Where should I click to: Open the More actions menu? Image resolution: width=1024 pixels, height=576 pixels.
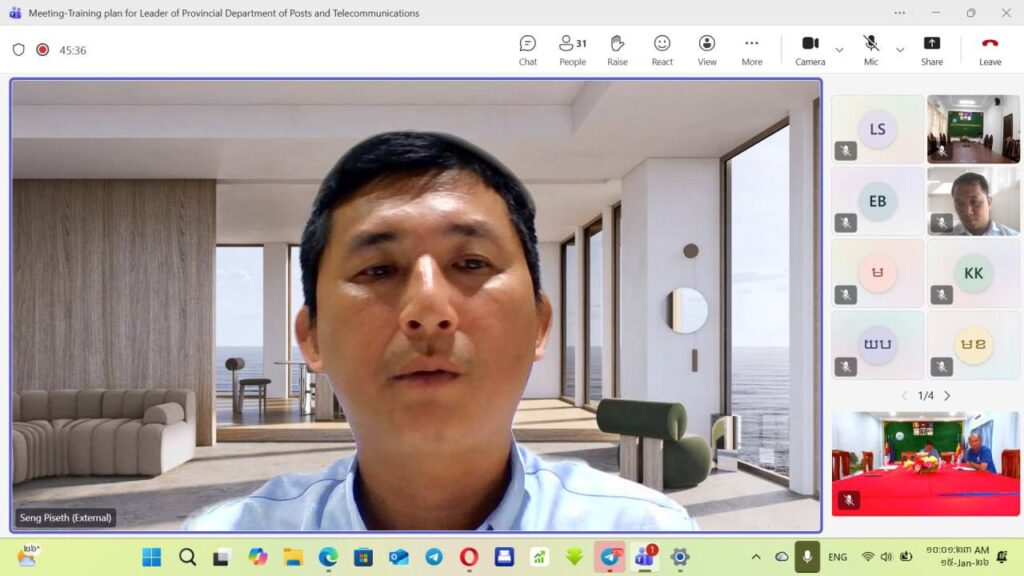point(752,50)
